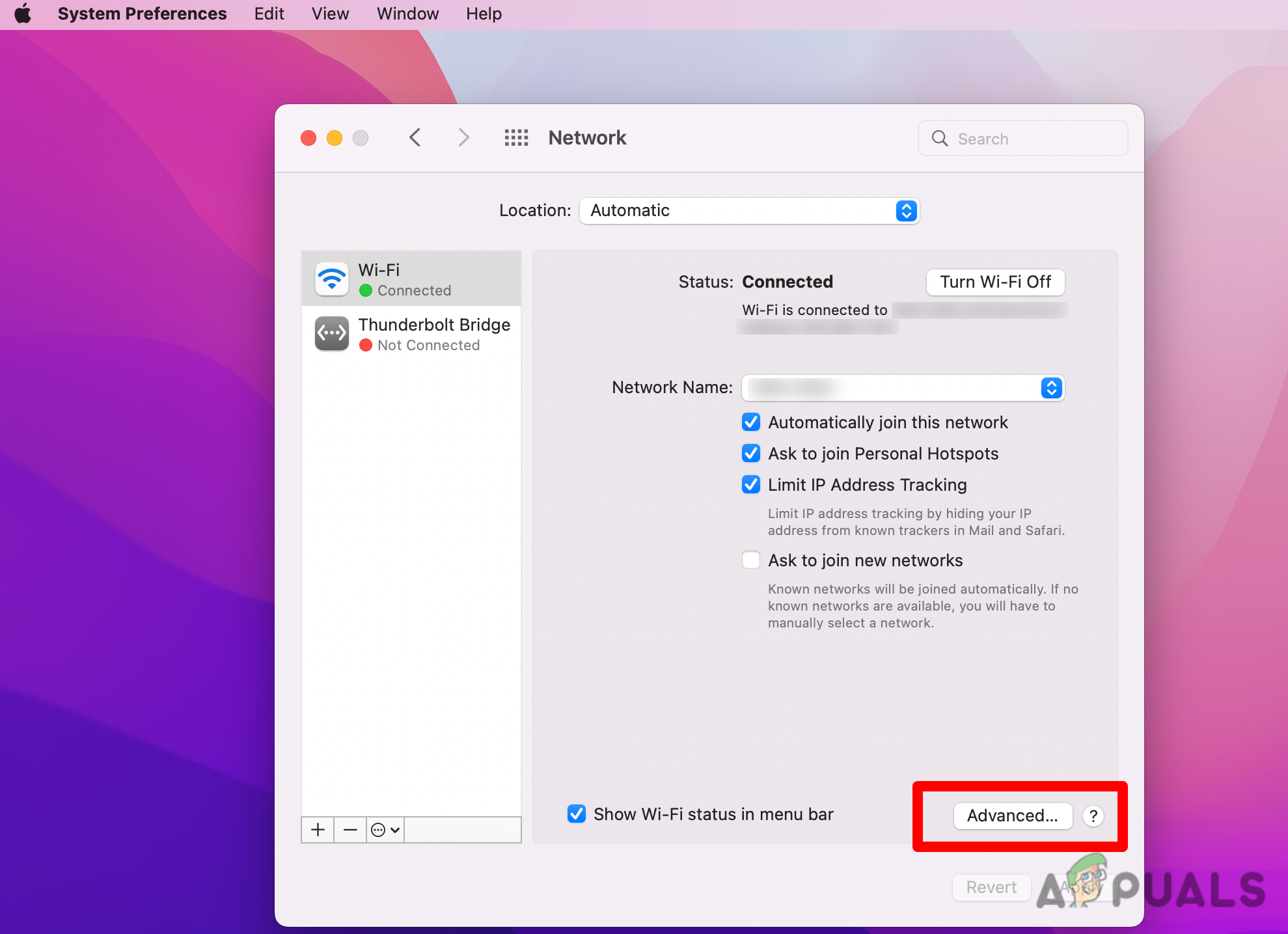Open the Window menu
Viewport: 1288px width, 934px height.
pyautogui.click(x=407, y=14)
